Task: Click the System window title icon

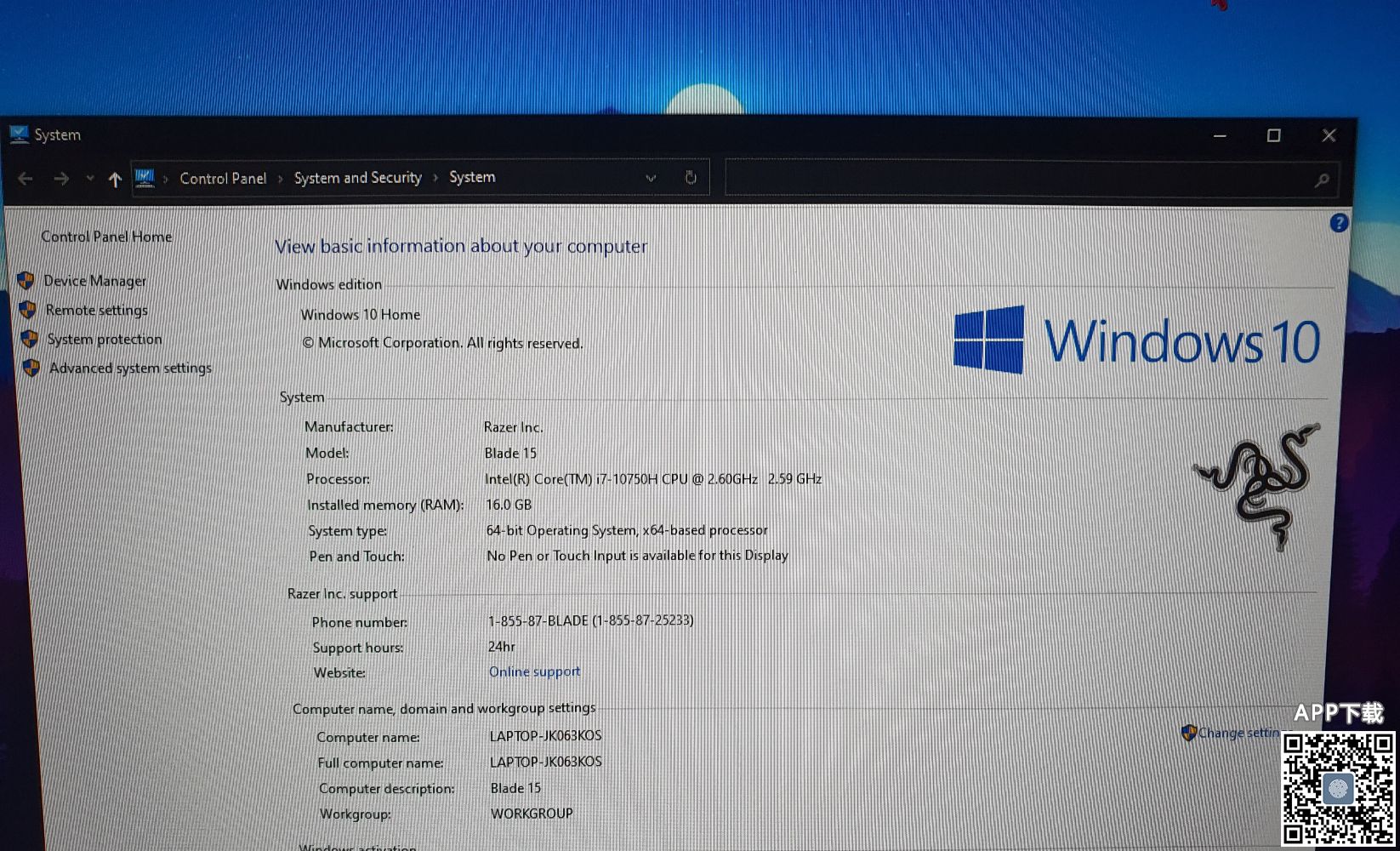Action: pos(19,134)
